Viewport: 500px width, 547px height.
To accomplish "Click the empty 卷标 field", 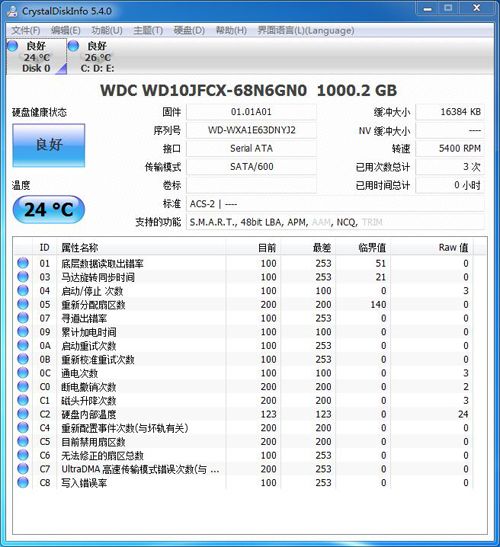I will pyautogui.click(x=251, y=185).
